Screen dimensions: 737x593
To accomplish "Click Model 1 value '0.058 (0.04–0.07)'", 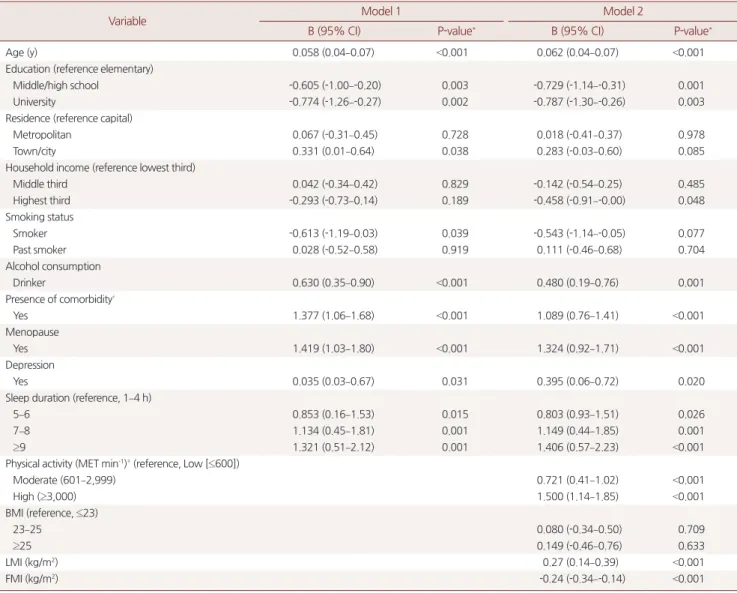I will (x=333, y=53).
